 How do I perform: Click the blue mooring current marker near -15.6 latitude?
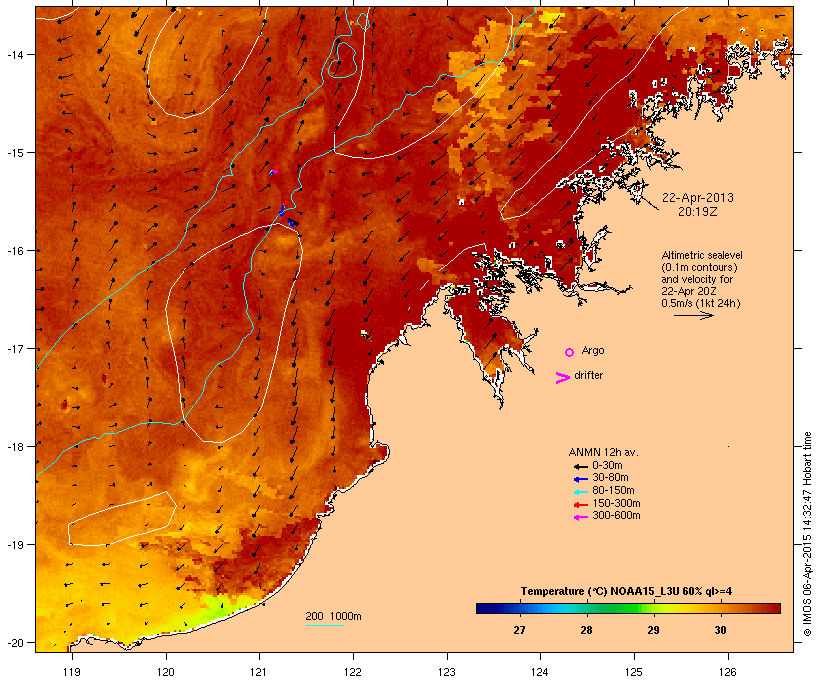click(281, 210)
